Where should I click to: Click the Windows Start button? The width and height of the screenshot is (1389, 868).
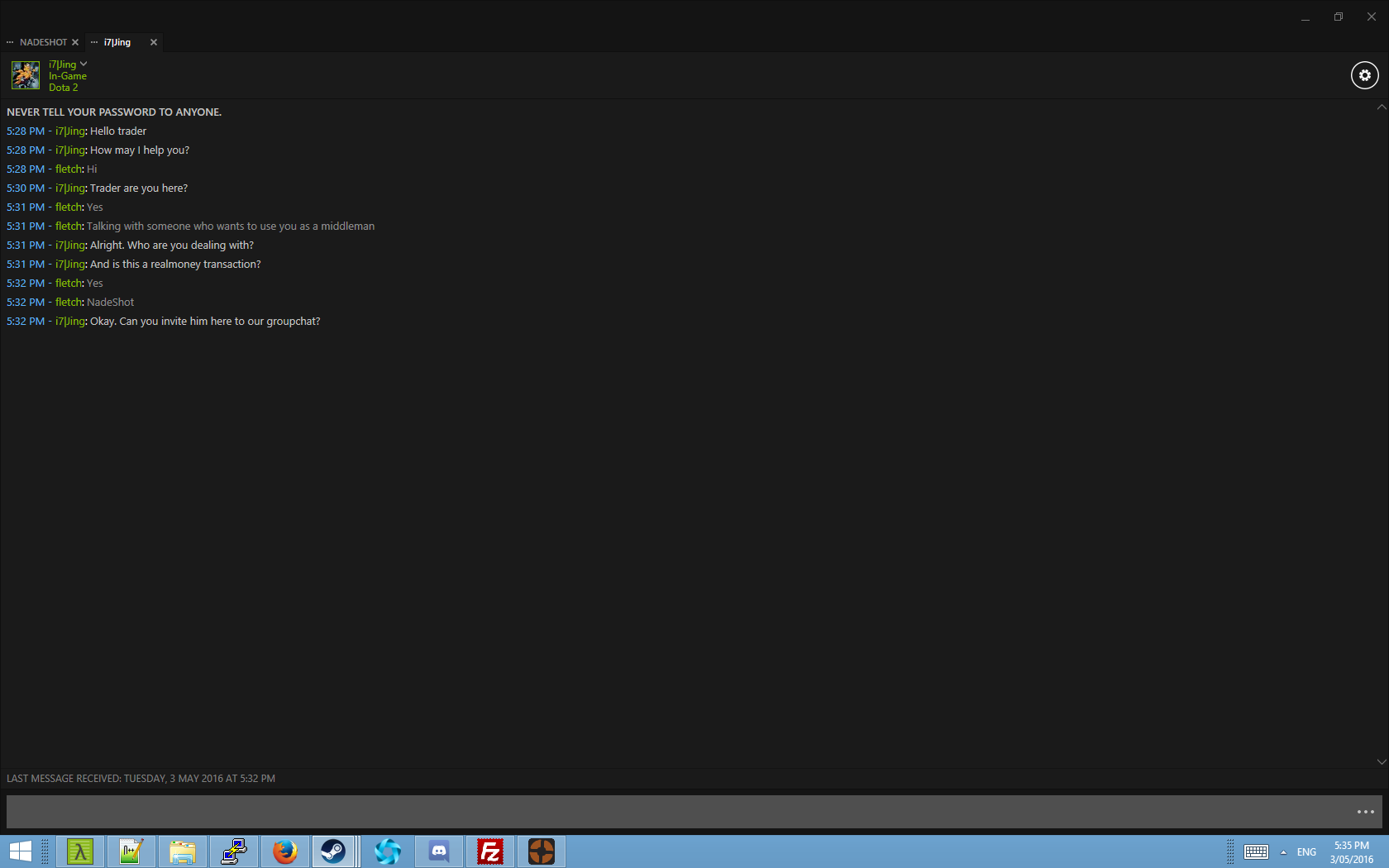[x=20, y=851]
